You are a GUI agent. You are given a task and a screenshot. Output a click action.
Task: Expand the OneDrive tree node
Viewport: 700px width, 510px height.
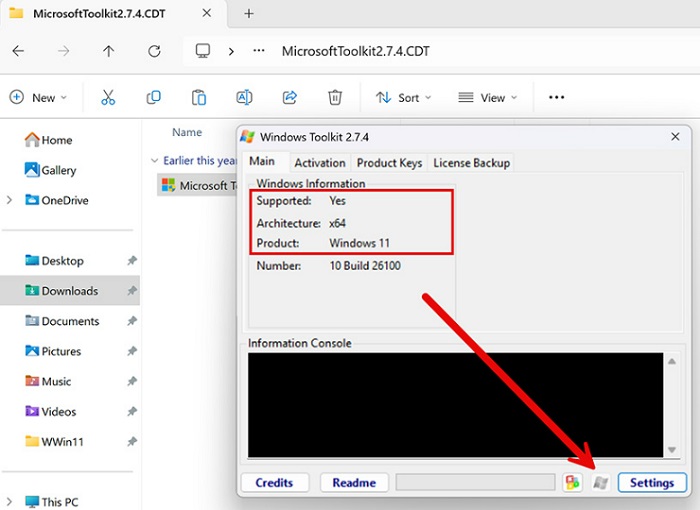9,201
